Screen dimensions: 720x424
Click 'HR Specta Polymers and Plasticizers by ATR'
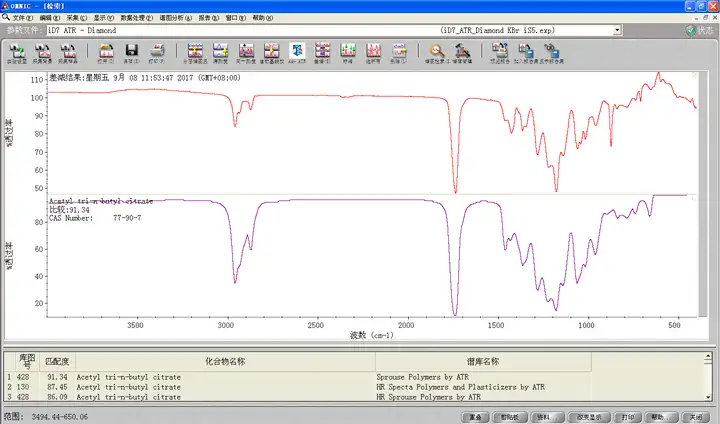[461, 387]
